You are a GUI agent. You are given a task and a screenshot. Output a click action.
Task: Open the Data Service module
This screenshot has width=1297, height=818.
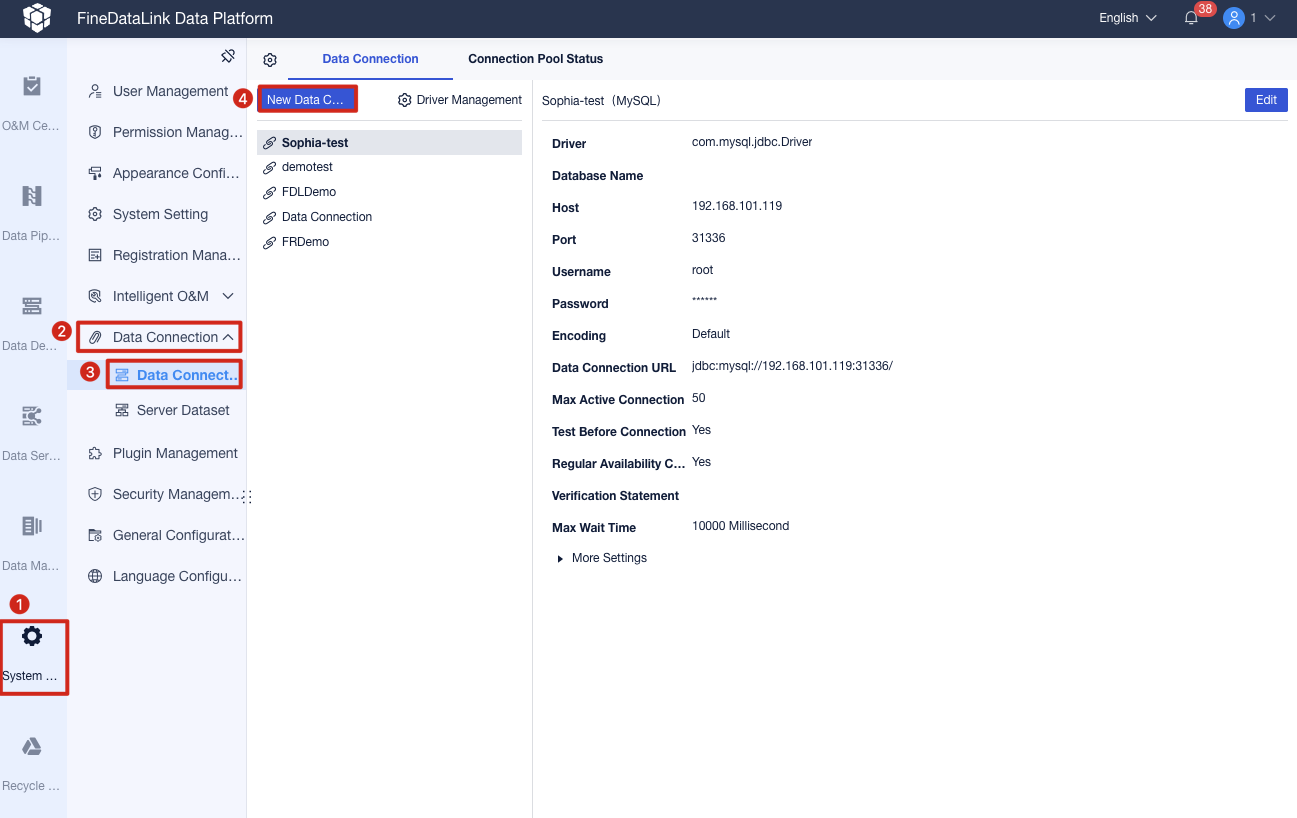point(33,425)
